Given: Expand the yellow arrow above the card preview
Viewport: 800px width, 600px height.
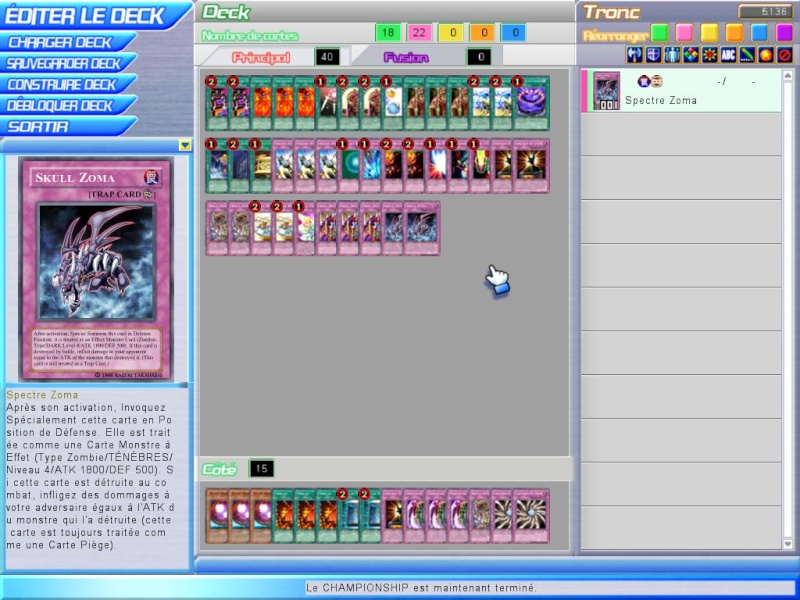Looking at the screenshot, I should click(185, 145).
